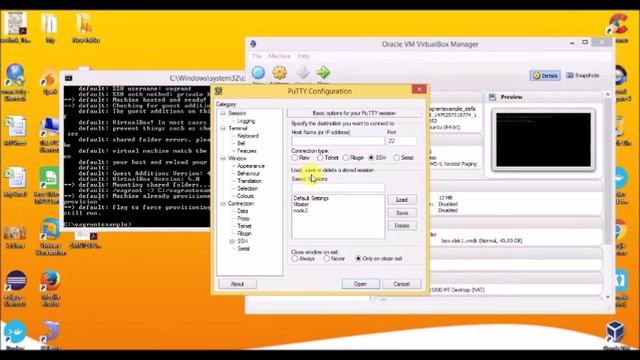Viewport: 640px width, 360px height.
Task: Click the VM Preview thumbnail in VirtualBox
Action: 543,140
